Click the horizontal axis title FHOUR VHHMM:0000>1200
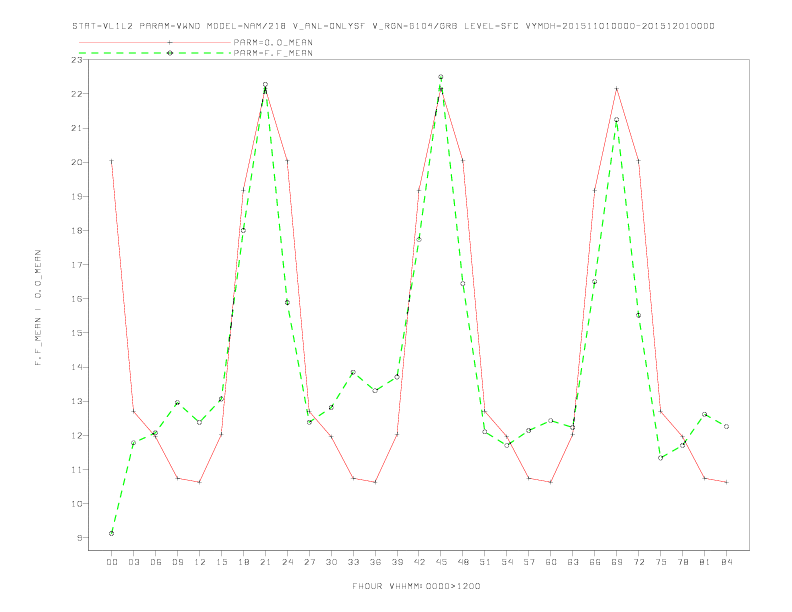The image size is (792, 612). (416, 586)
